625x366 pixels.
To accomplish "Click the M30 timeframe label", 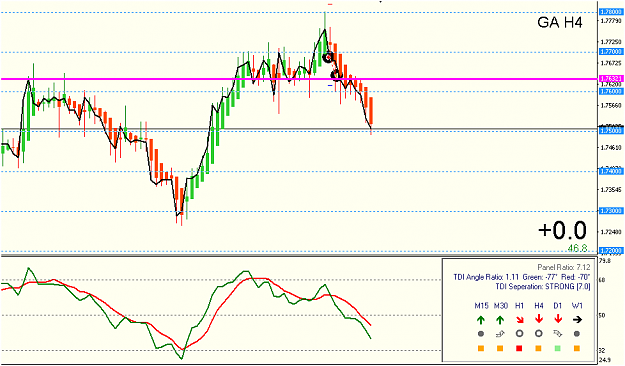I will pyautogui.click(x=501, y=306).
